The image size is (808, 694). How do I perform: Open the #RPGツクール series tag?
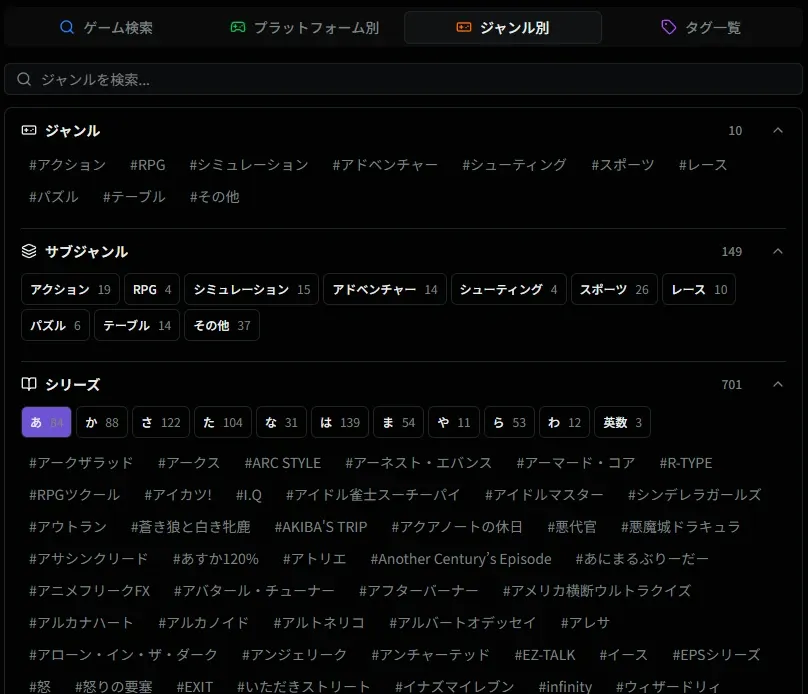pyautogui.click(x=74, y=495)
